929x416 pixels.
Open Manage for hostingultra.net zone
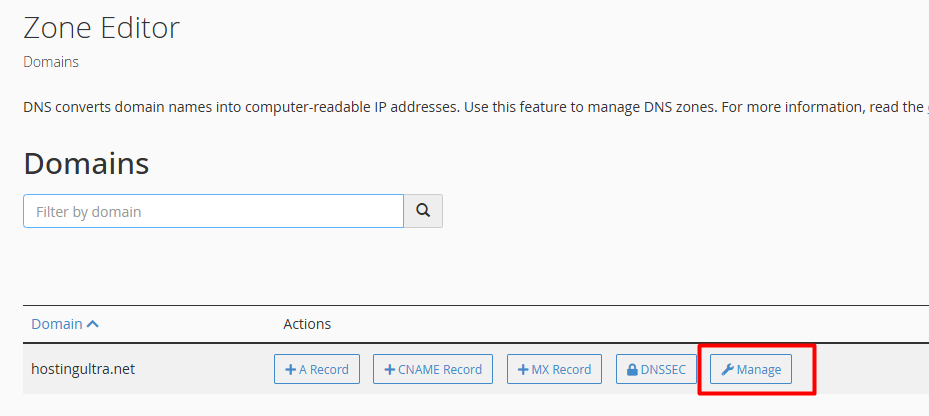click(751, 369)
